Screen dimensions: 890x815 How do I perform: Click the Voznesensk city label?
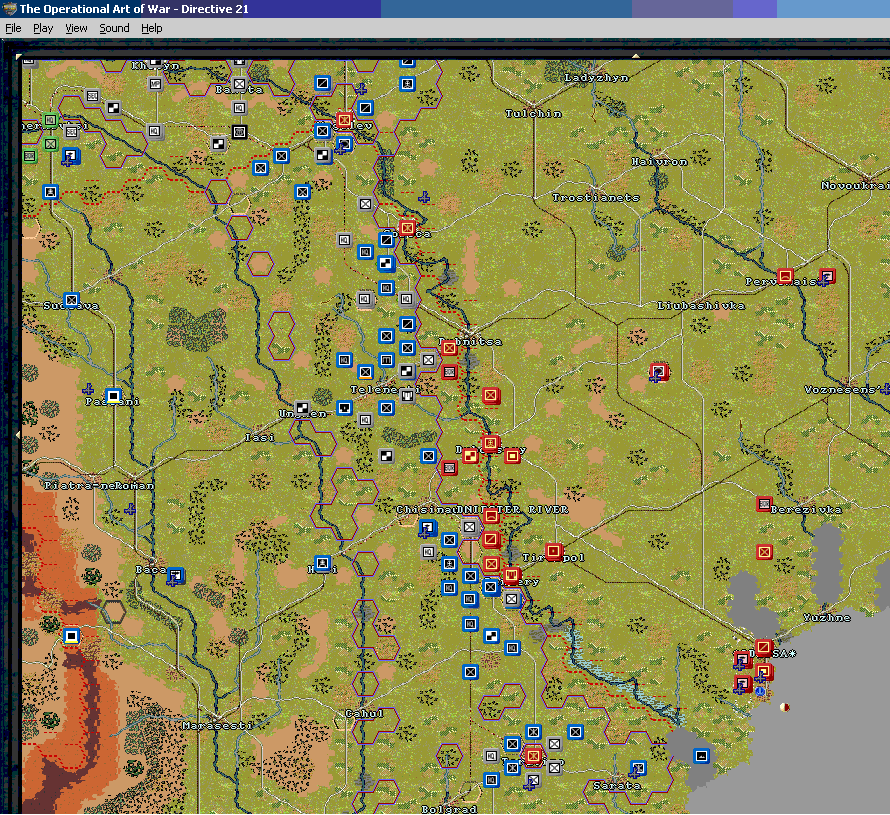(x=843, y=389)
